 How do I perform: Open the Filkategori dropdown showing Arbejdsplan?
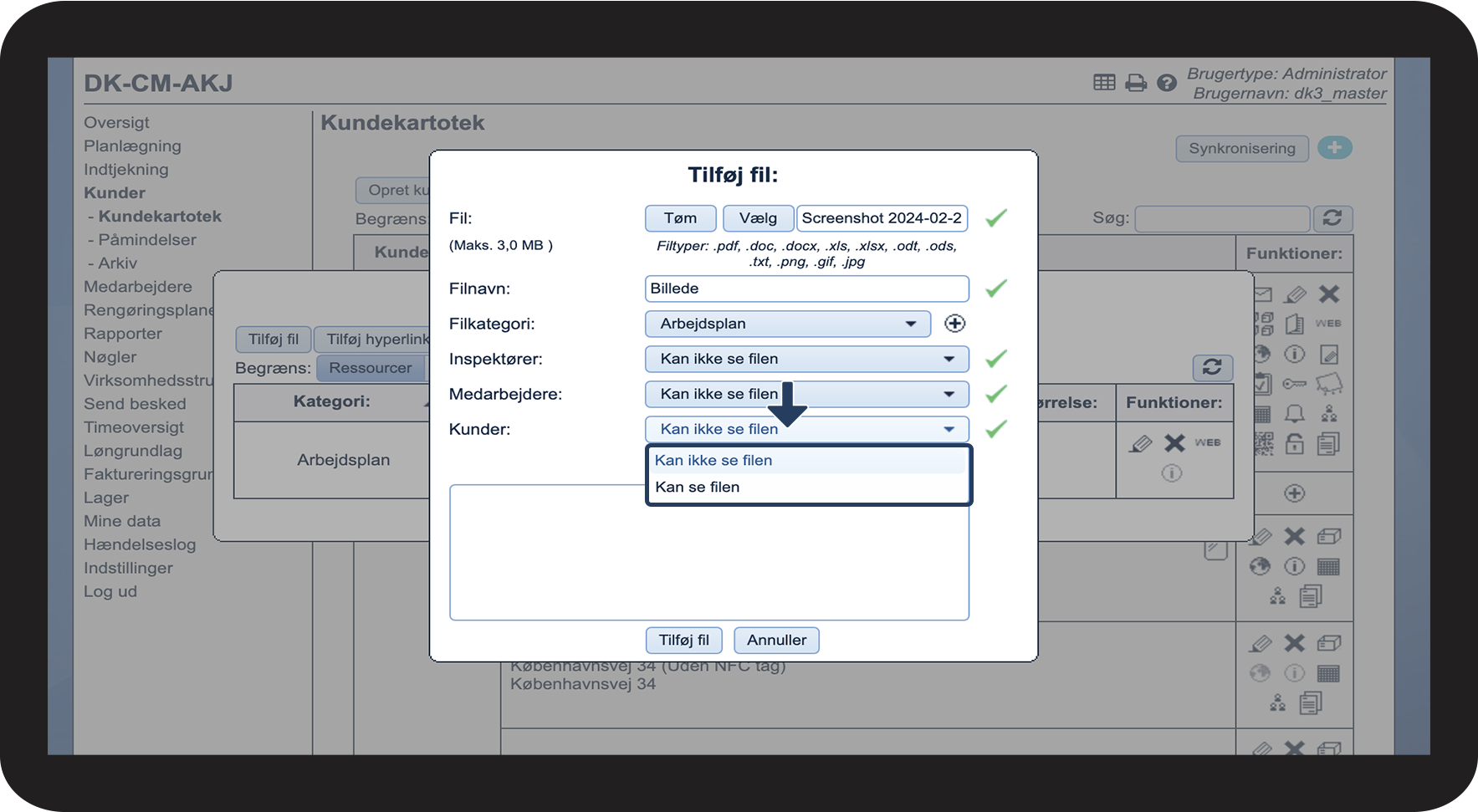(x=787, y=324)
